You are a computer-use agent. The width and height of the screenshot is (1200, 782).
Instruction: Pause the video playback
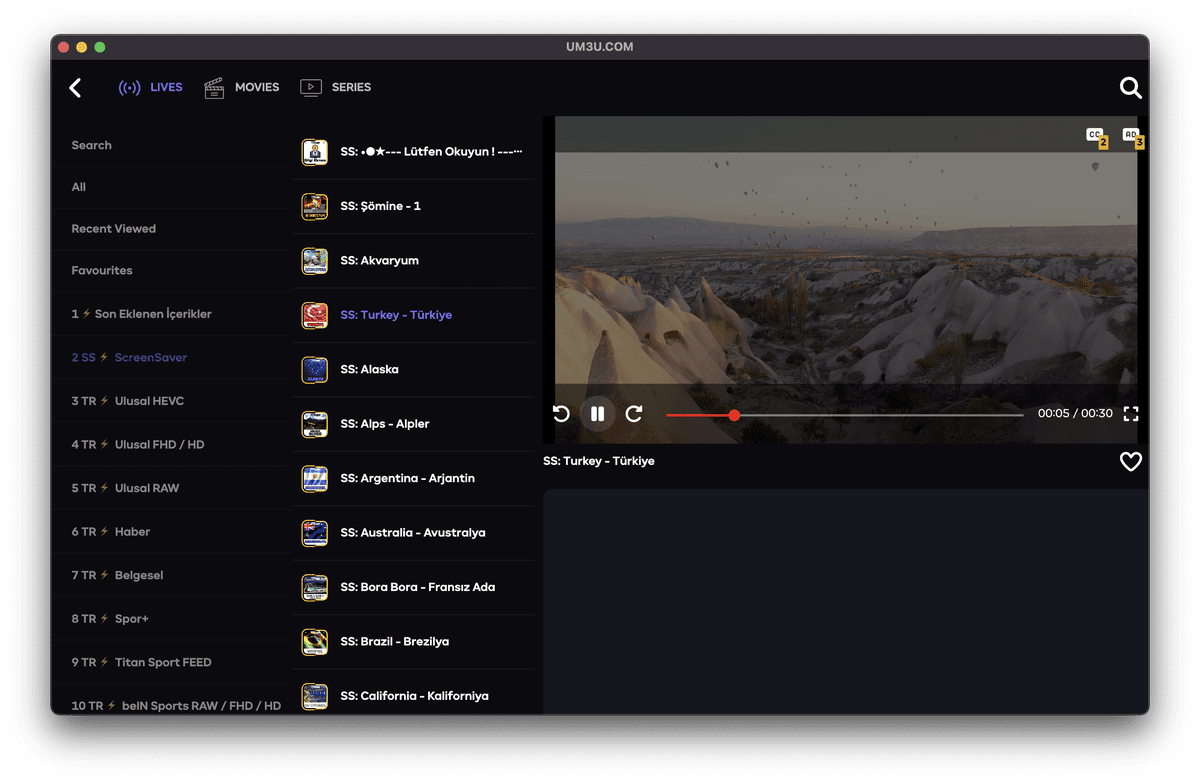click(597, 414)
